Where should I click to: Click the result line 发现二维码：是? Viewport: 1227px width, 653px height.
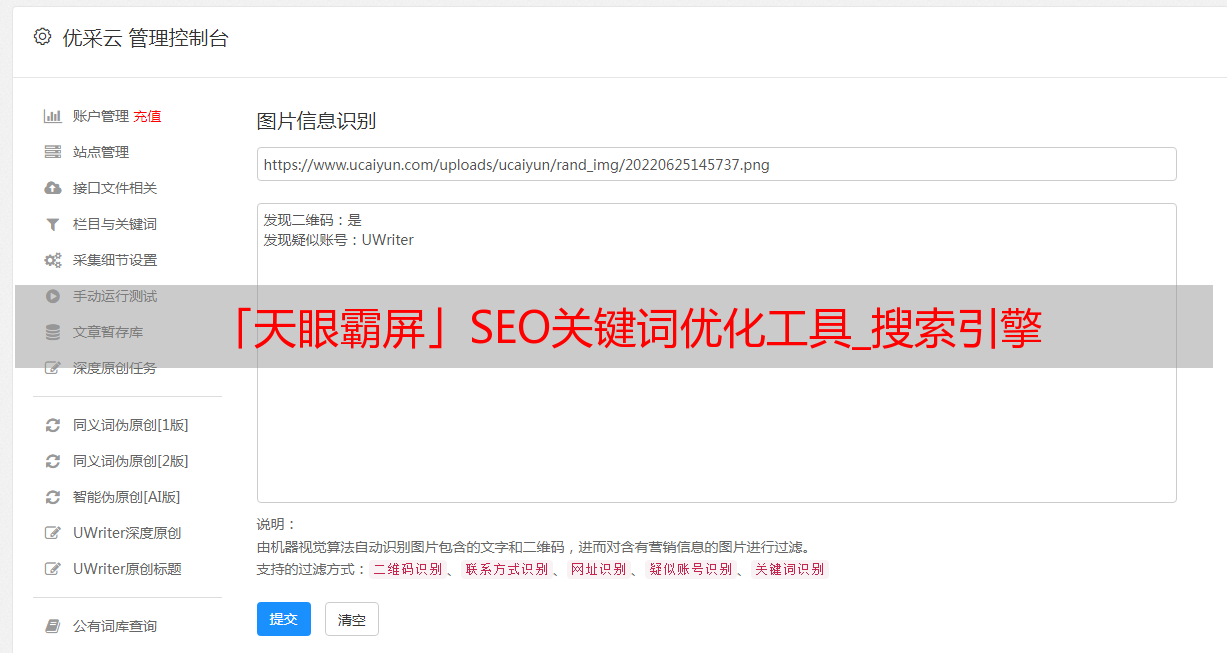coord(312,220)
